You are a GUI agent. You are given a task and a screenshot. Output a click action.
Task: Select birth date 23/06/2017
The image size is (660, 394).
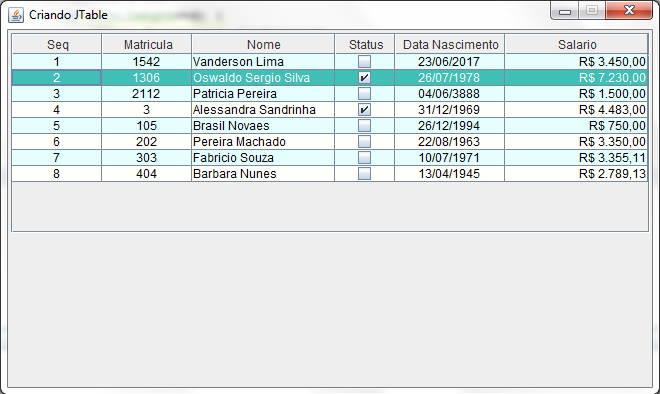(449, 62)
